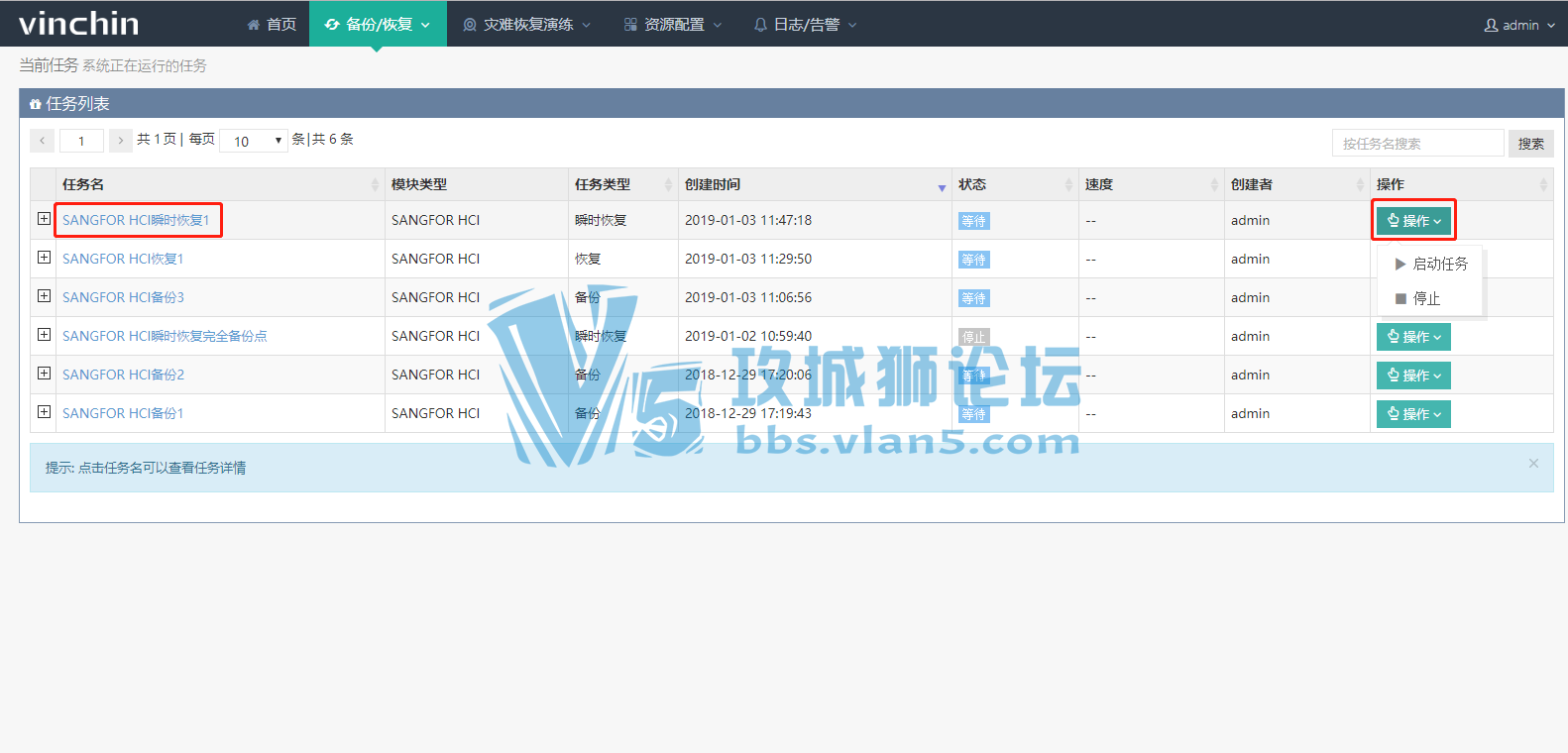
Task: Sort the table by 创建时间 column
Action: pos(815,184)
